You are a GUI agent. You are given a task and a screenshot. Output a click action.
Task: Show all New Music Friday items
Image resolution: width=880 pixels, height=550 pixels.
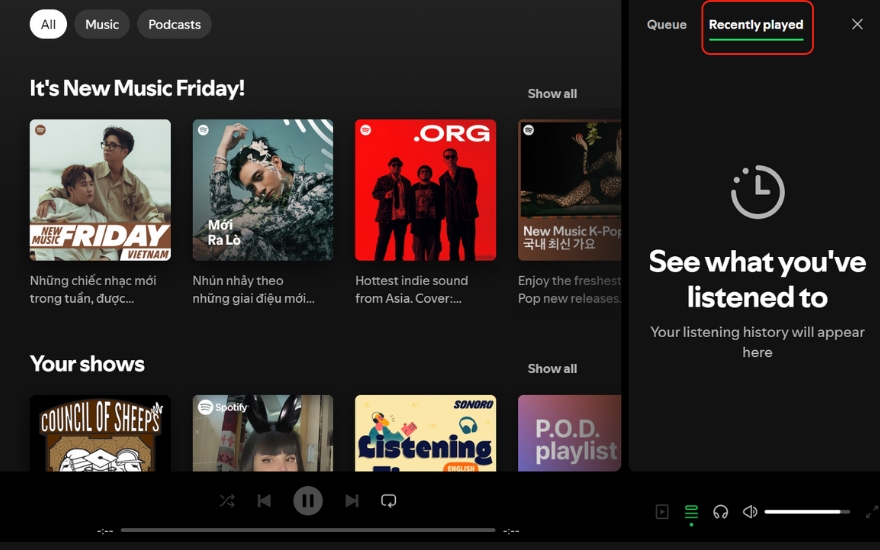tap(552, 94)
